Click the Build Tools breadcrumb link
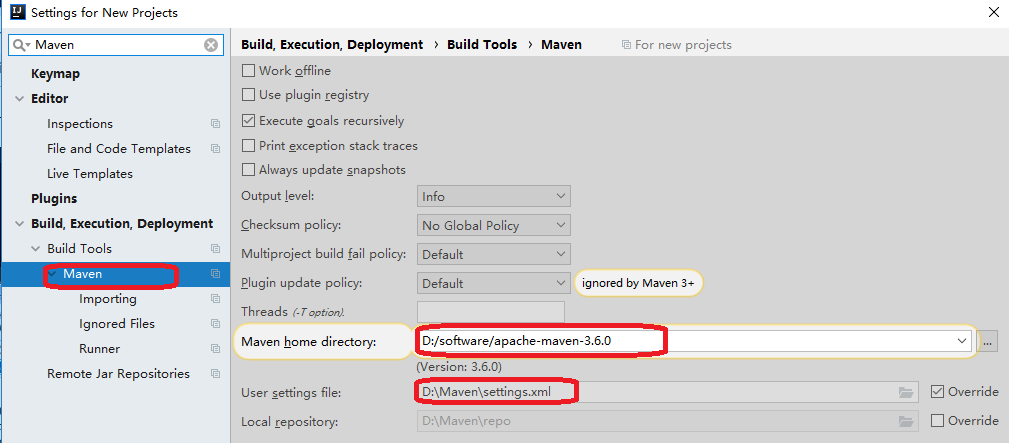 [482, 45]
